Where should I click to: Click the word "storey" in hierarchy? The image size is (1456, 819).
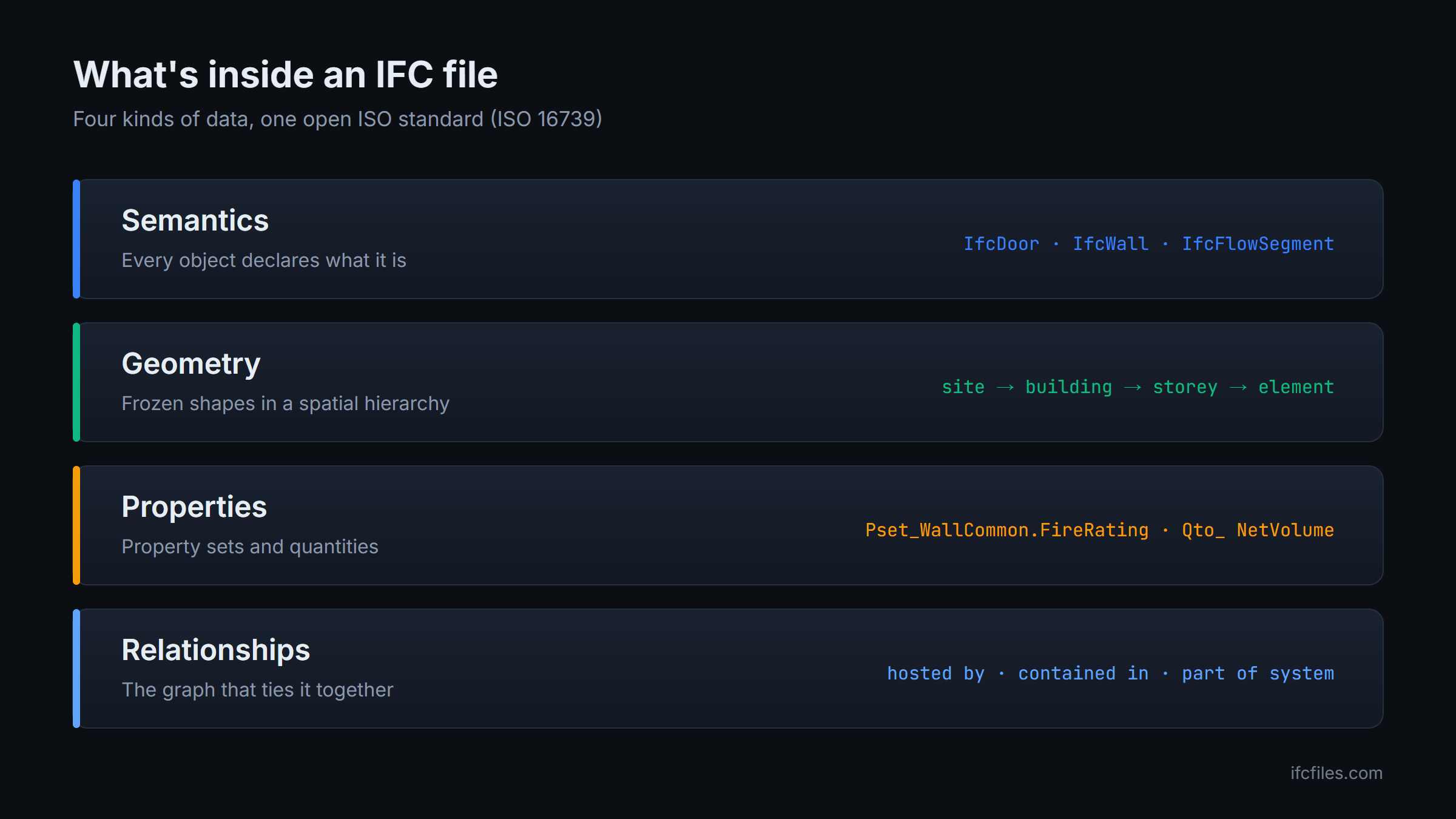pos(1185,387)
